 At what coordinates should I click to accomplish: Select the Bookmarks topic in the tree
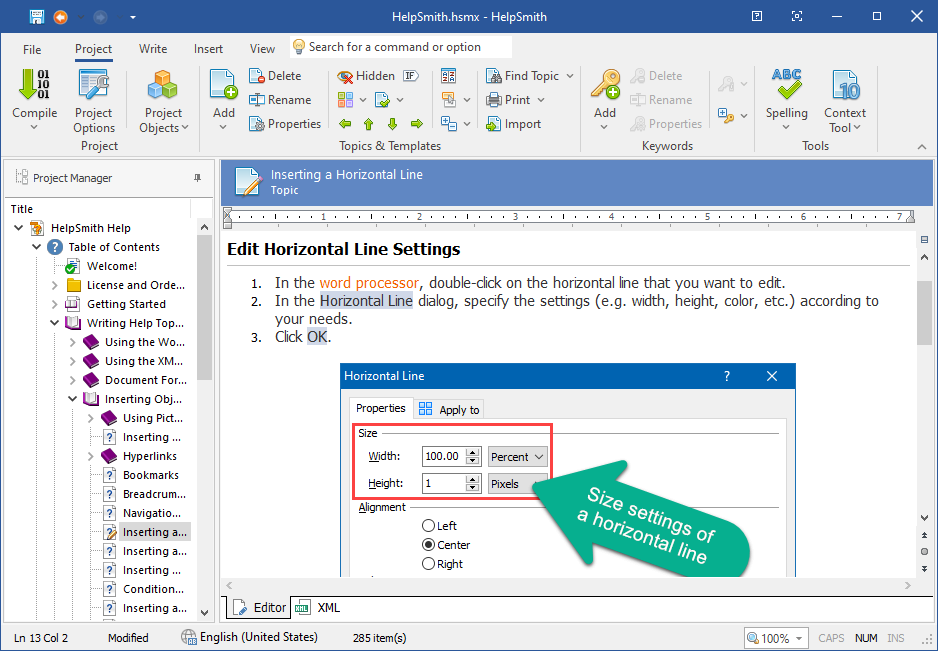[x=151, y=475]
